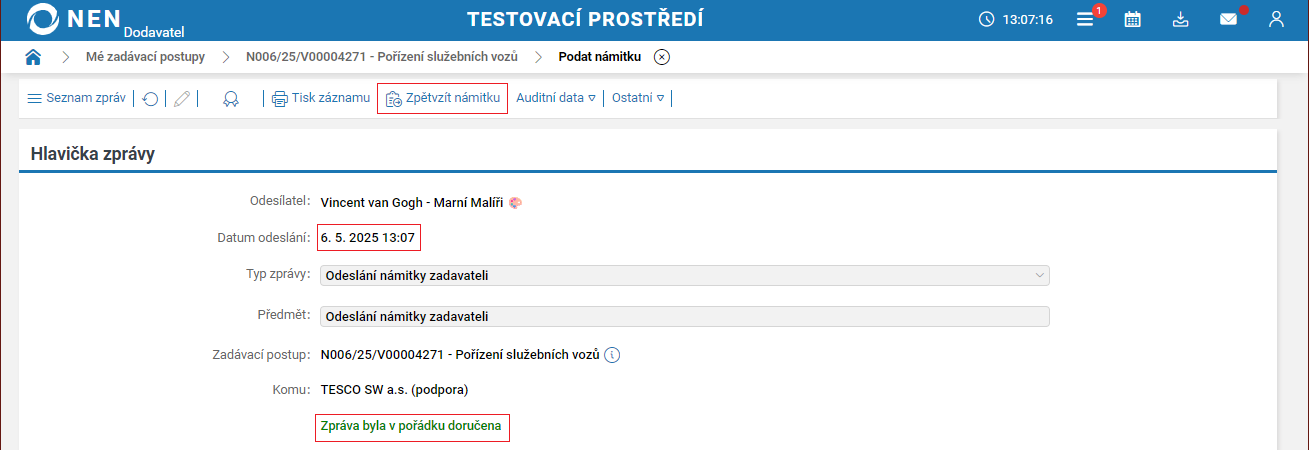Click the download icon in header
The height and width of the screenshot is (450, 1309).
[1180, 19]
